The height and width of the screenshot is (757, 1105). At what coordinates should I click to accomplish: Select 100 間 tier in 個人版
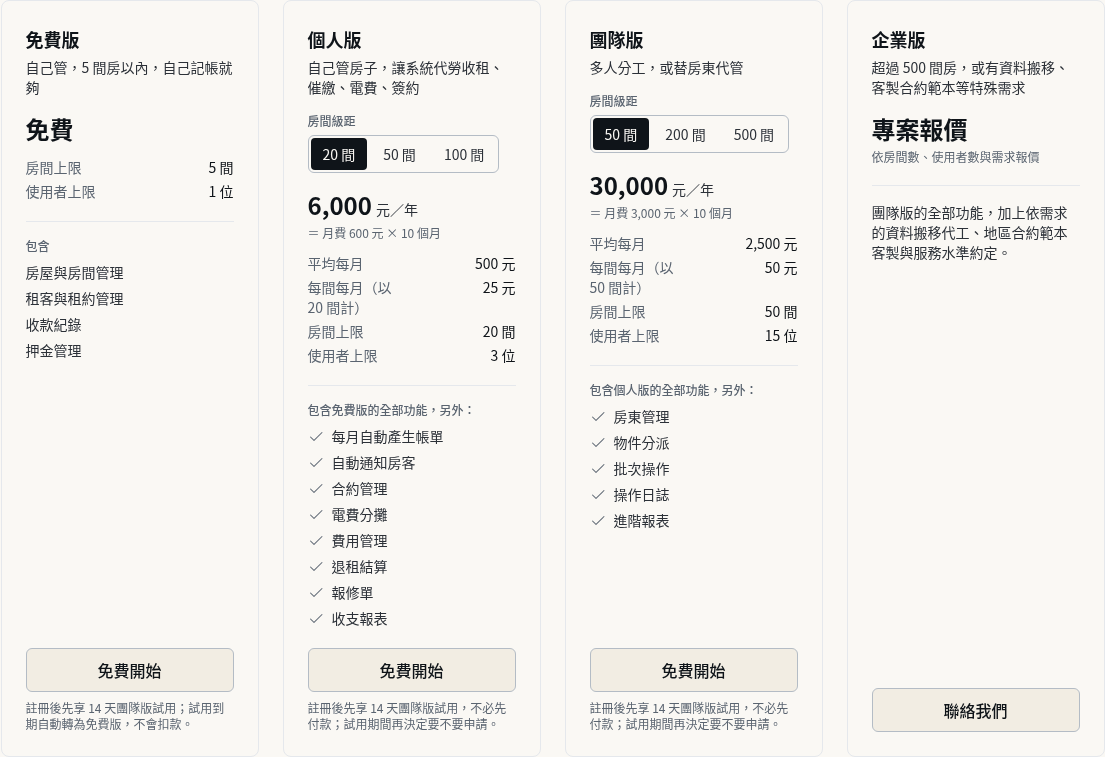(464, 154)
